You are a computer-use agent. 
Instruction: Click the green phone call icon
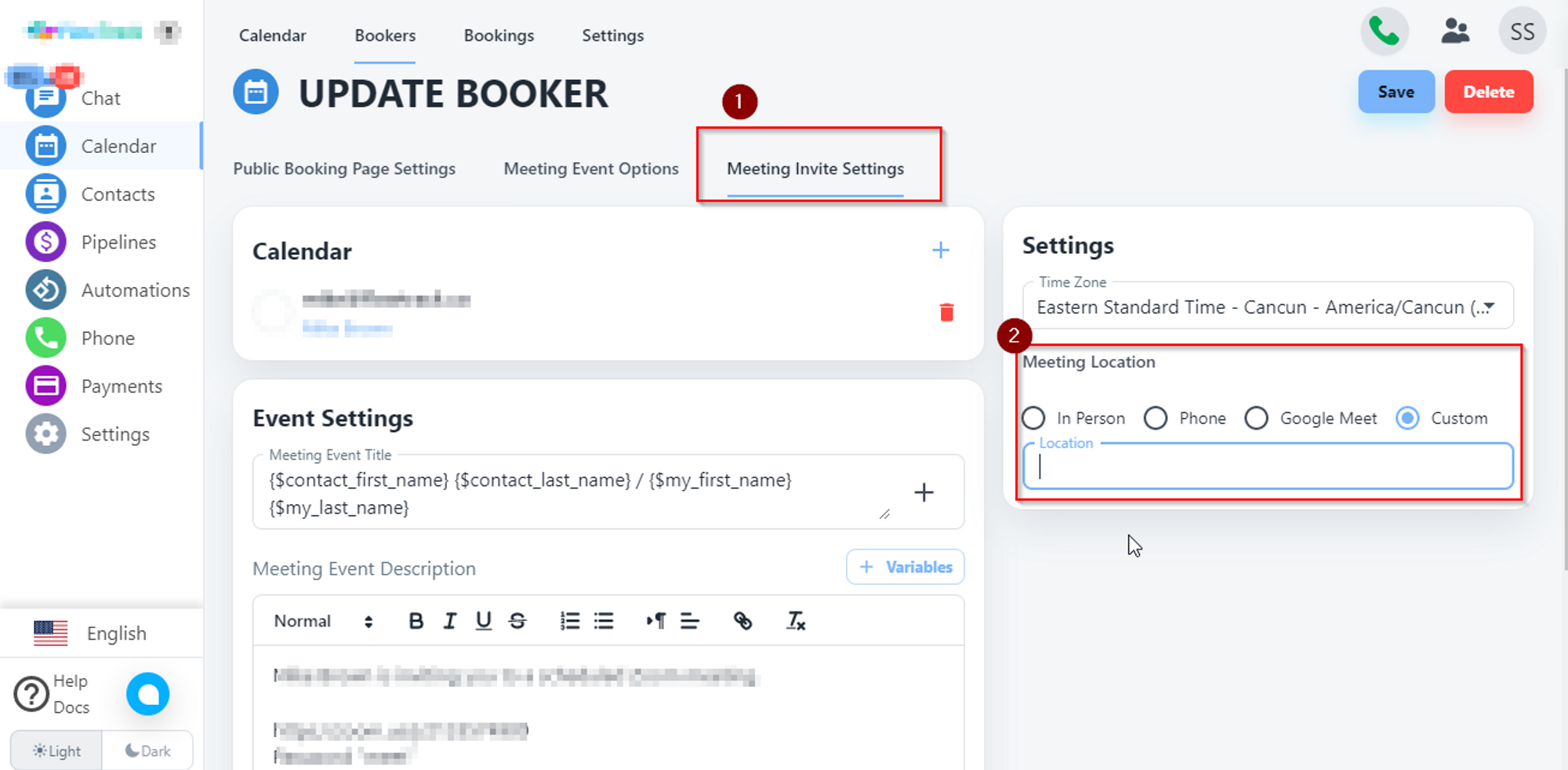pyautogui.click(x=1384, y=31)
